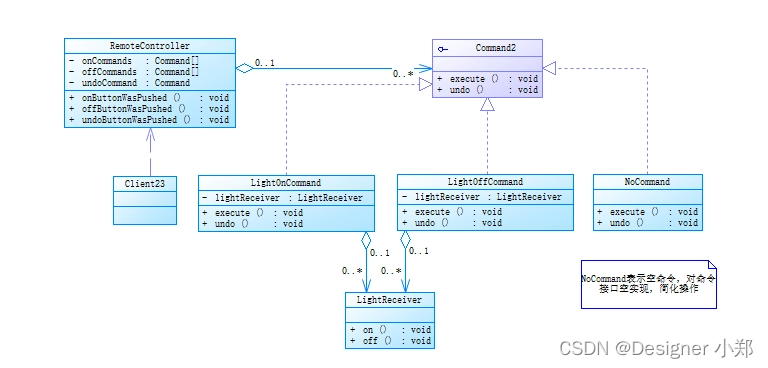
Task: Select the aggregation diamond under LightOnCommand
Action: tap(366, 240)
